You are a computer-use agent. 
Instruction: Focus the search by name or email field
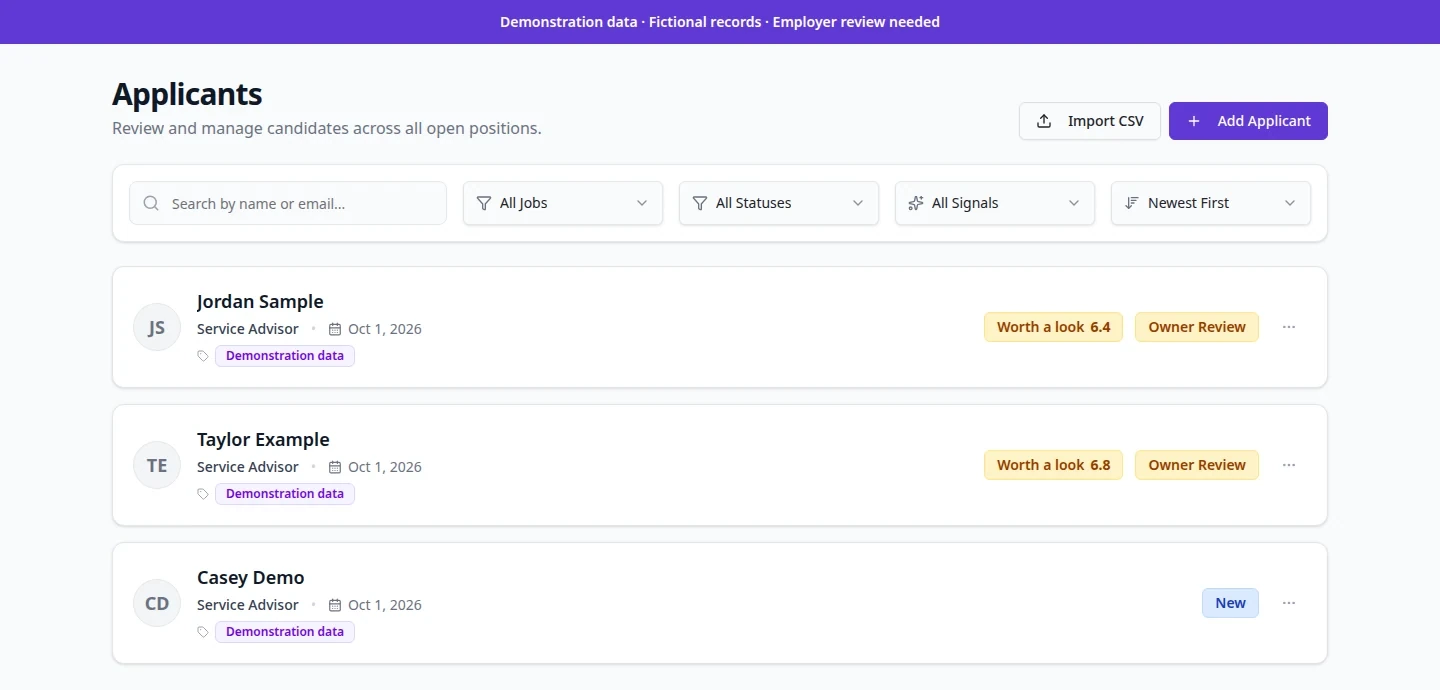point(288,203)
